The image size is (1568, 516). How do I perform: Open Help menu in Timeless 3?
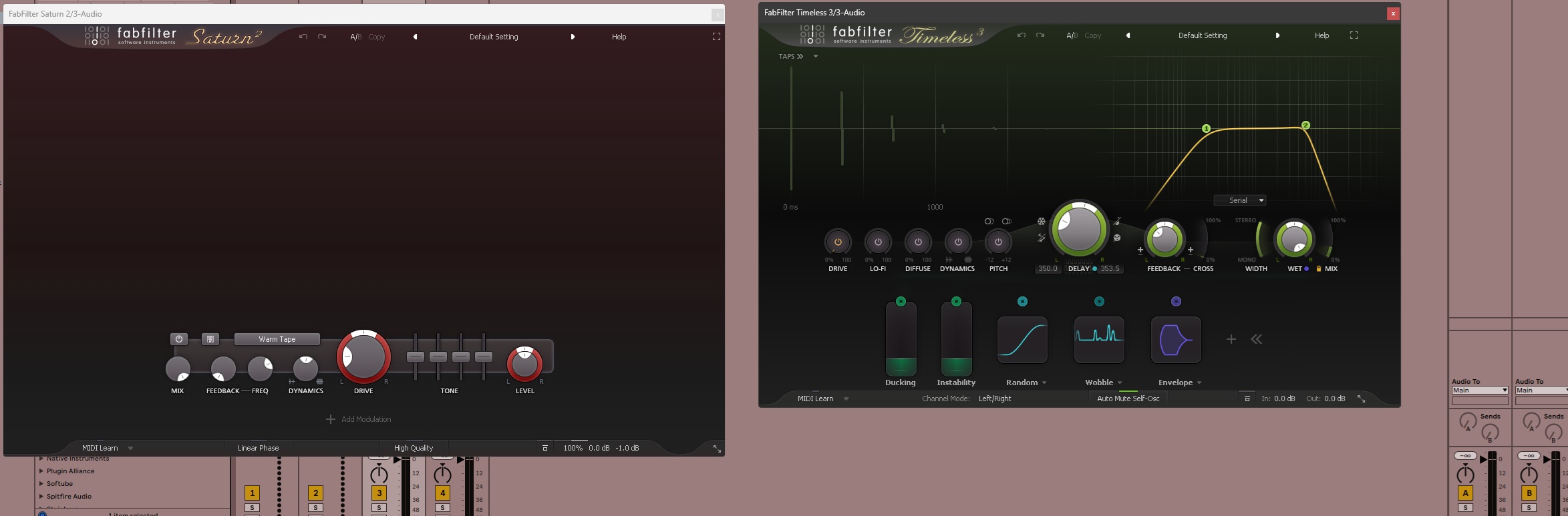[x=1322, y=35]
